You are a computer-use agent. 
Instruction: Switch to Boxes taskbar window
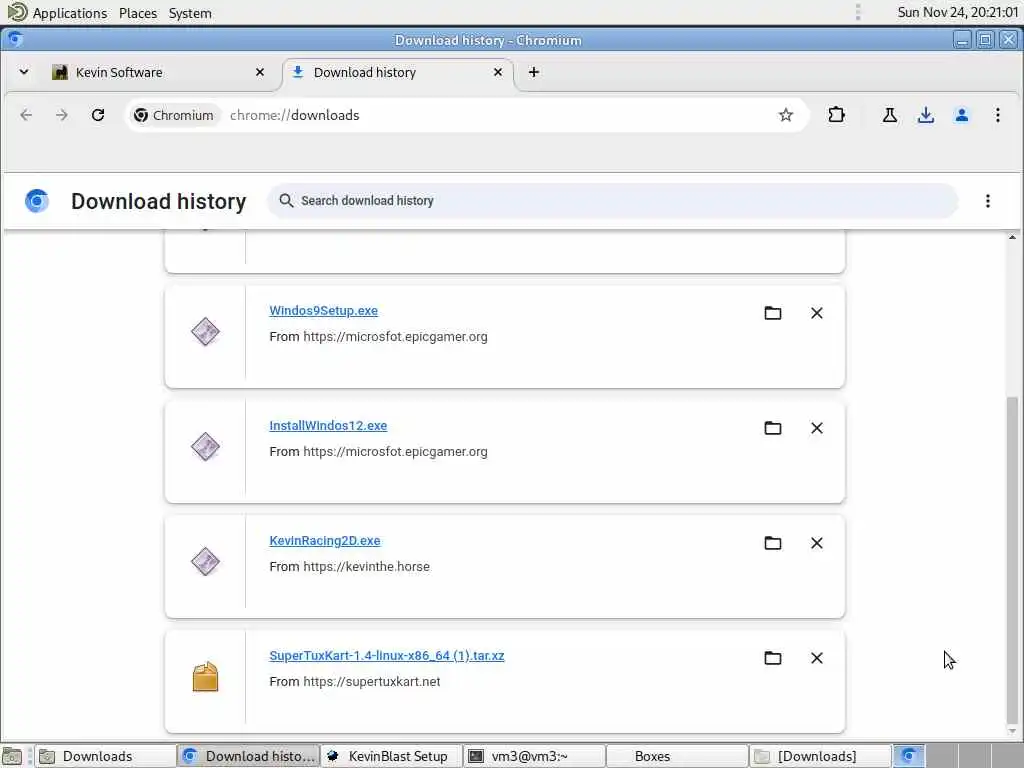point(677,756)
